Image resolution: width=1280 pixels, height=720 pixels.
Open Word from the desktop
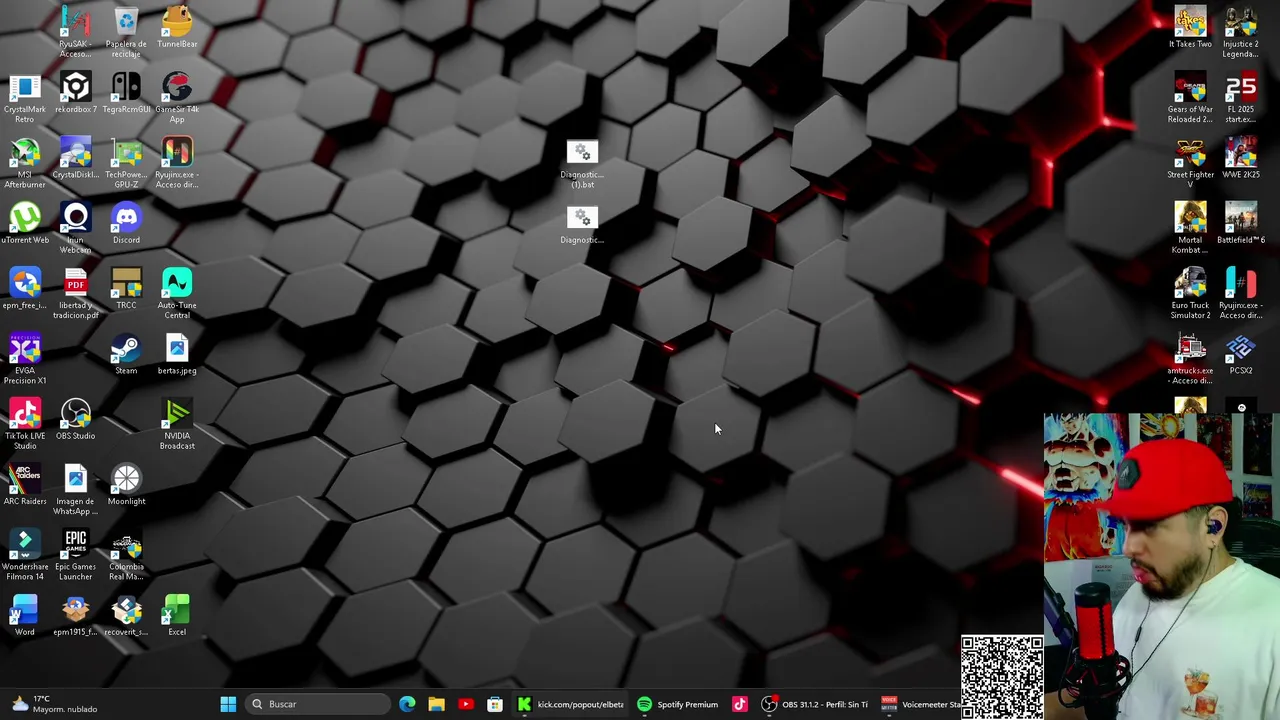(24, 615)
